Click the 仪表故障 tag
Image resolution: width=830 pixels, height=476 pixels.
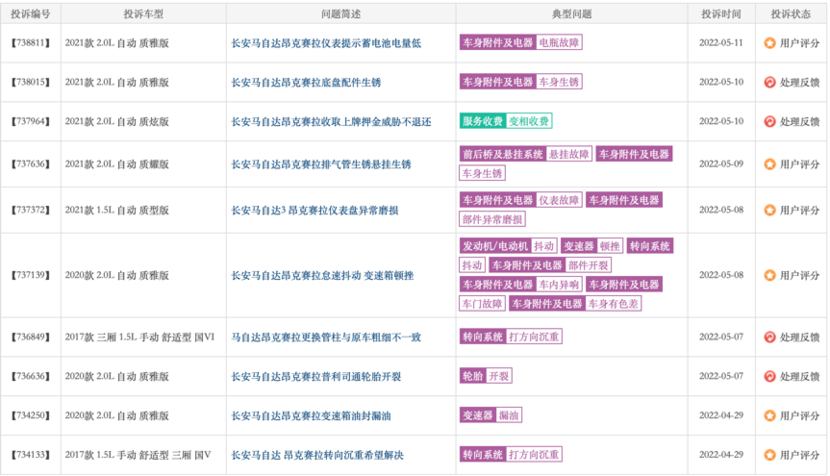pos(559,200)
